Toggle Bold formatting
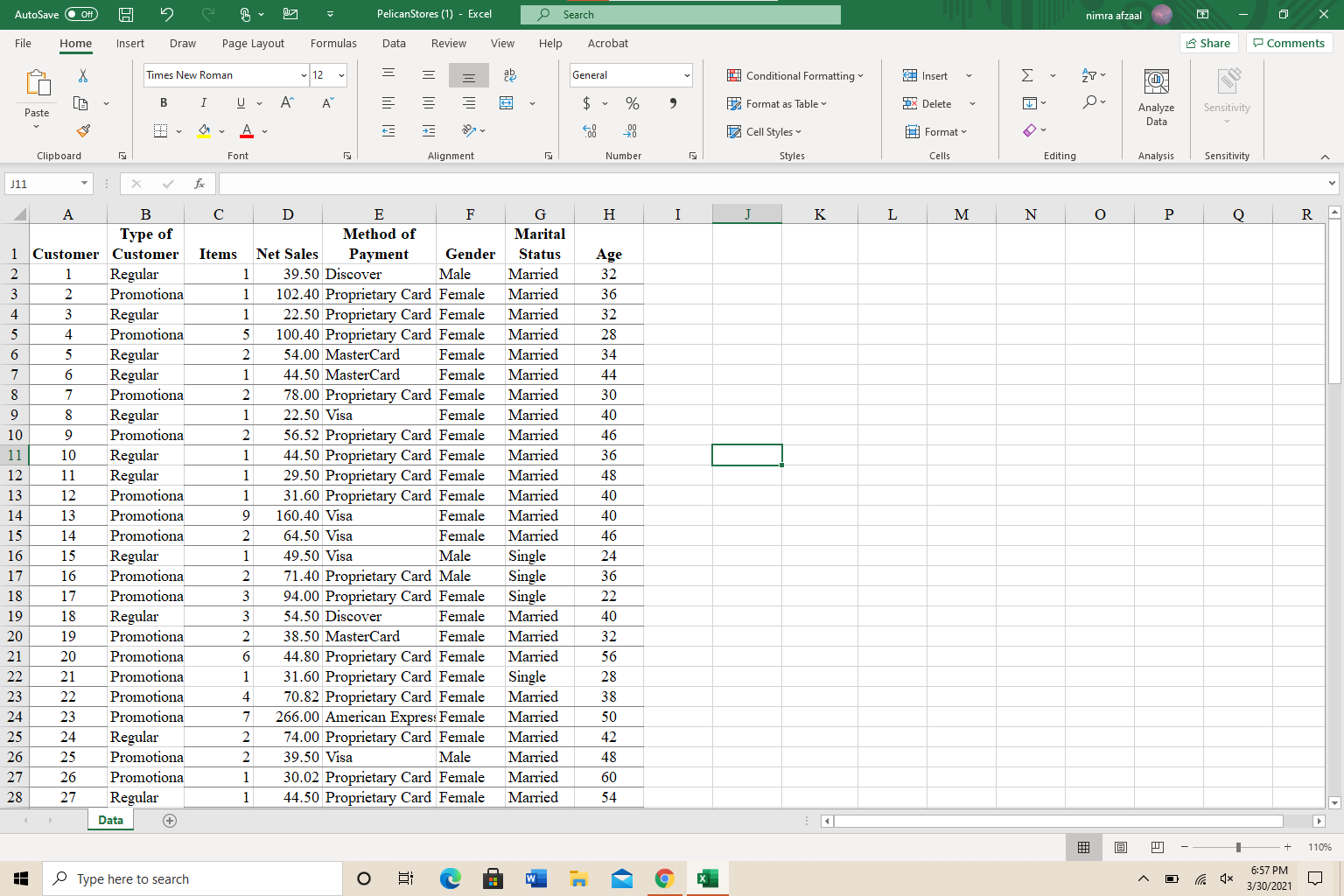This screenshot has width=1344, height=896. pyautogui.click(x=164, y=103)
